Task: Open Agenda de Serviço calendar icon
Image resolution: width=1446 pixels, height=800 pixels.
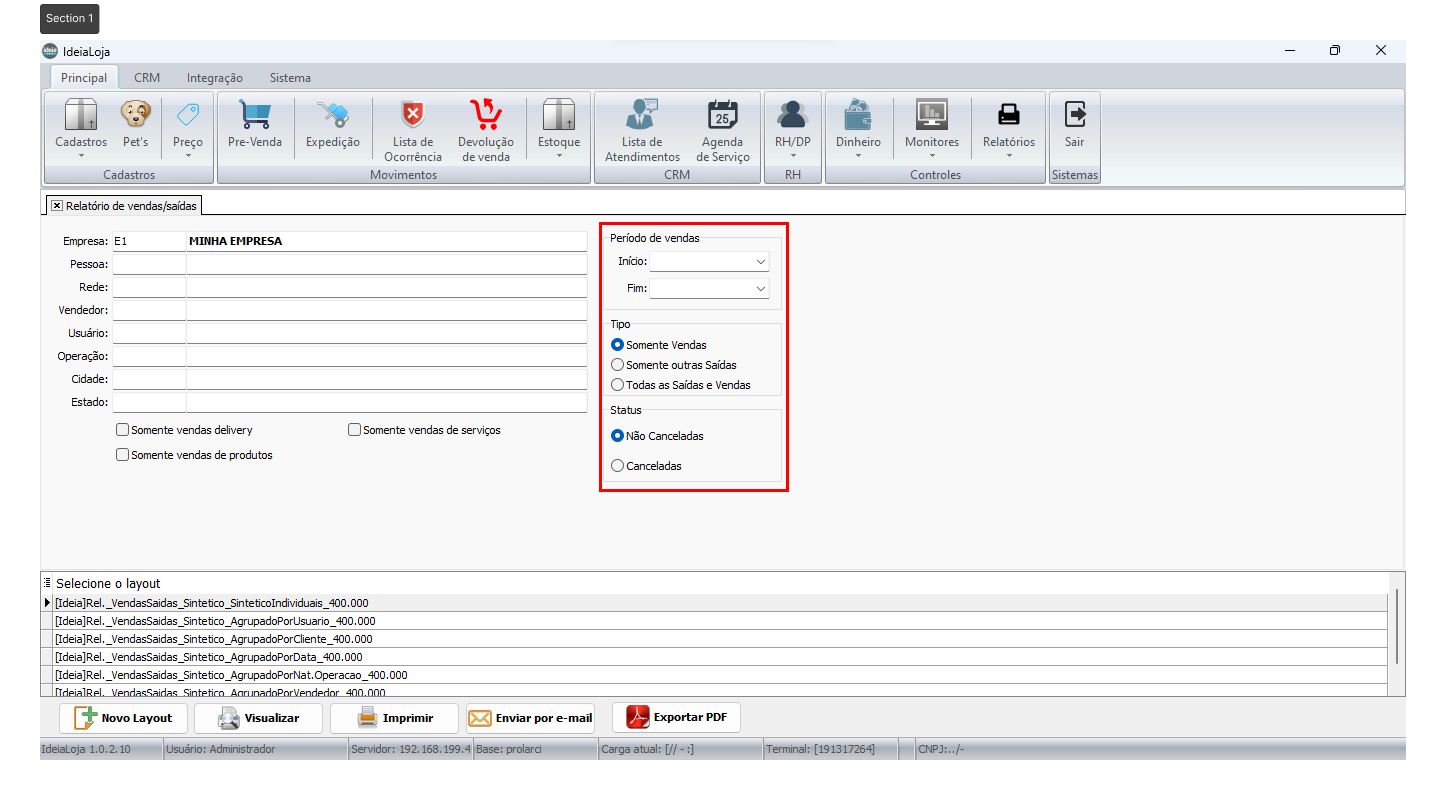Action: [722, 117]
